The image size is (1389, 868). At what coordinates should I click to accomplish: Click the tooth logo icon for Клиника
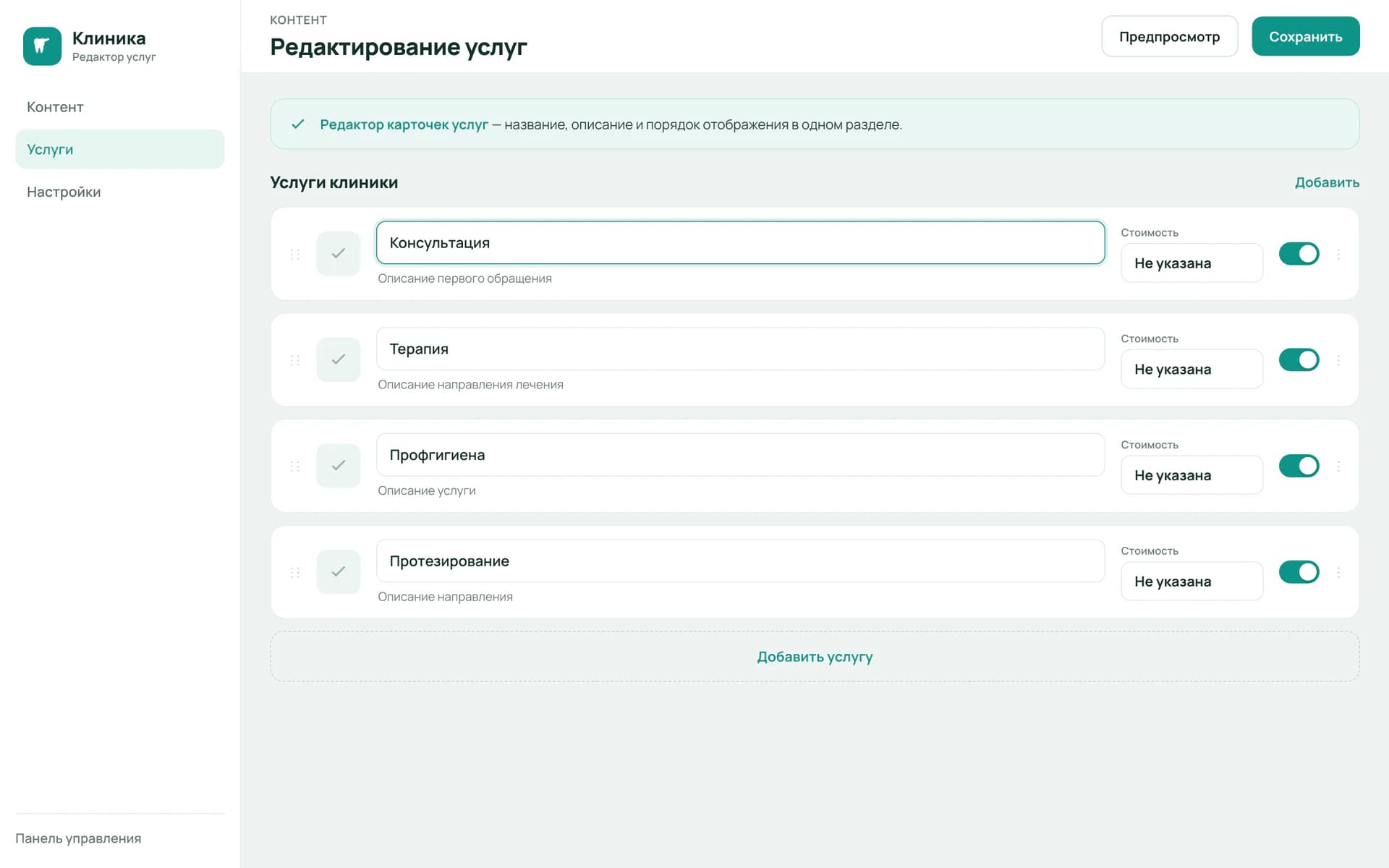(x=42, y=46)
